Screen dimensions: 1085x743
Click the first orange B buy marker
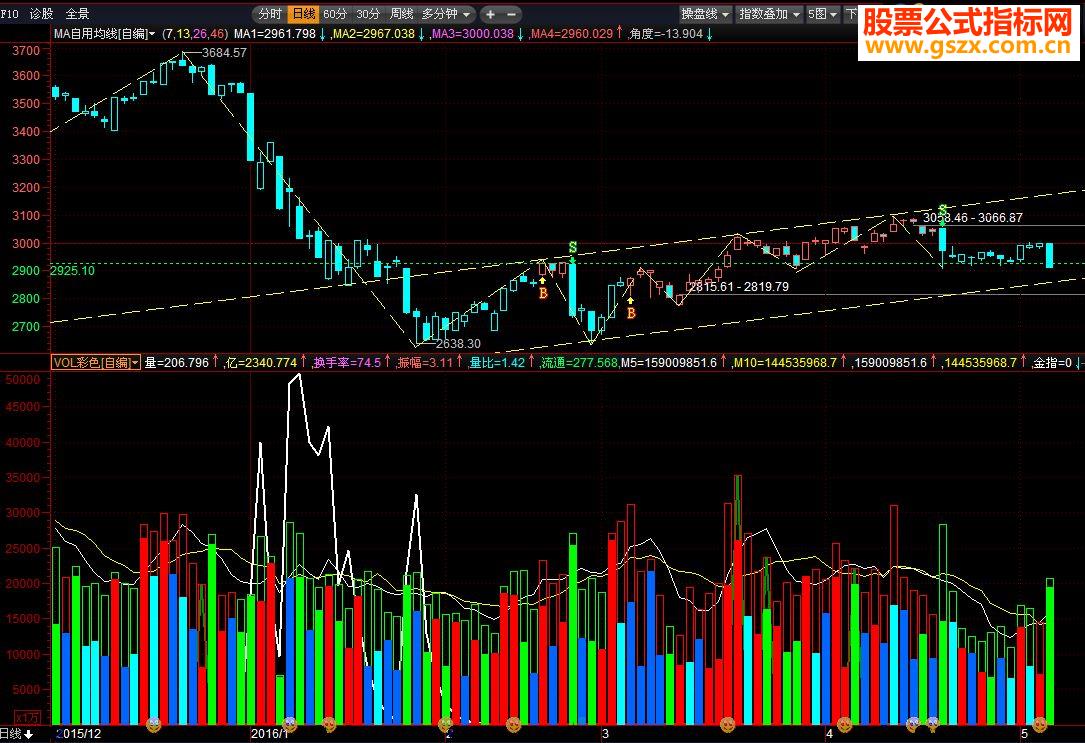(543, 293)
